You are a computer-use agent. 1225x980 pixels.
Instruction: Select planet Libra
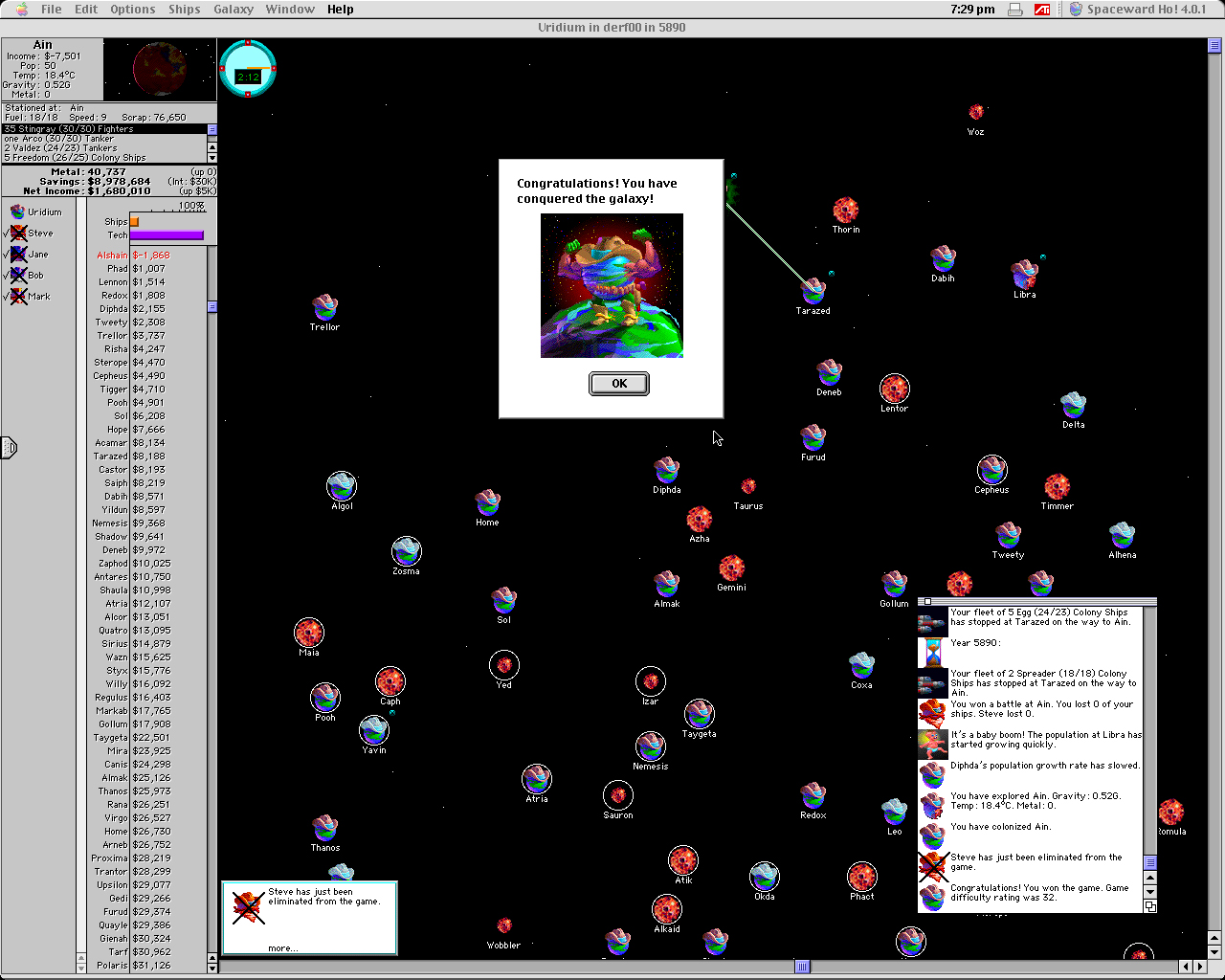1025,275
